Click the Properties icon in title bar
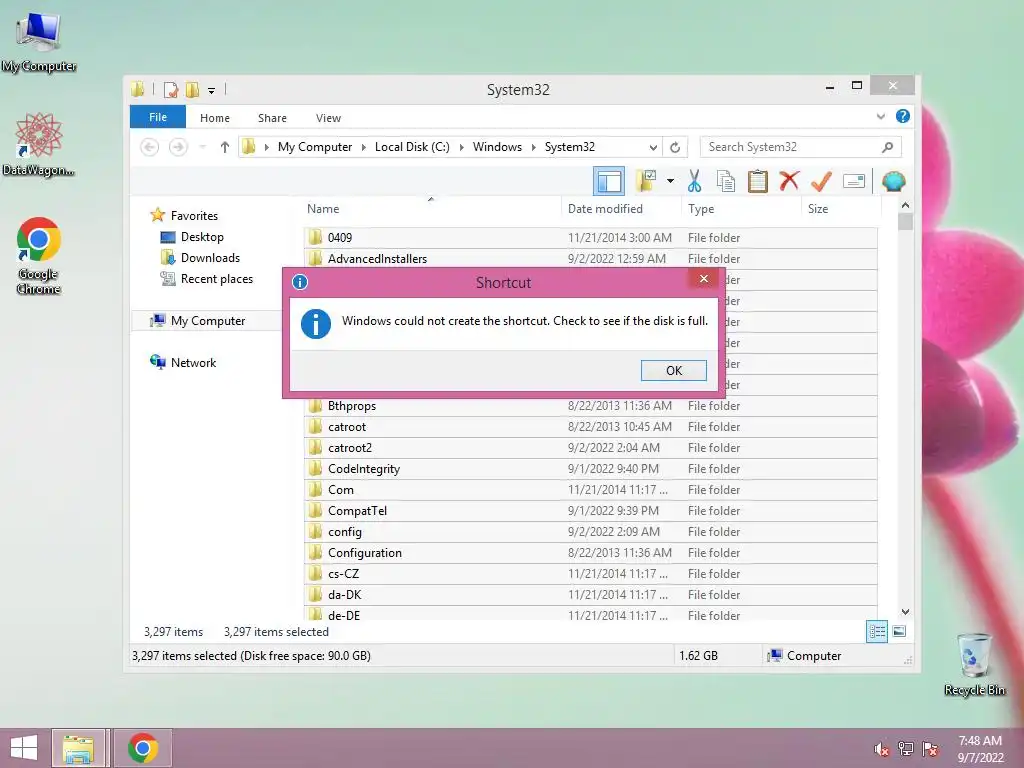Image resolution: width=1024 pixels, height=768 pixels. click(x=171, y=89)
